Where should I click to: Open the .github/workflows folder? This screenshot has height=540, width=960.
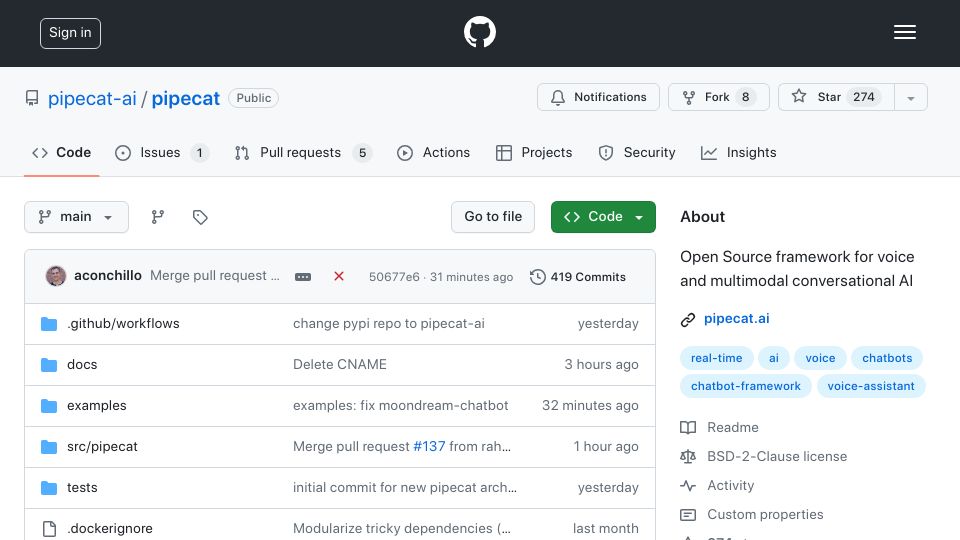(x=123, y=323)
